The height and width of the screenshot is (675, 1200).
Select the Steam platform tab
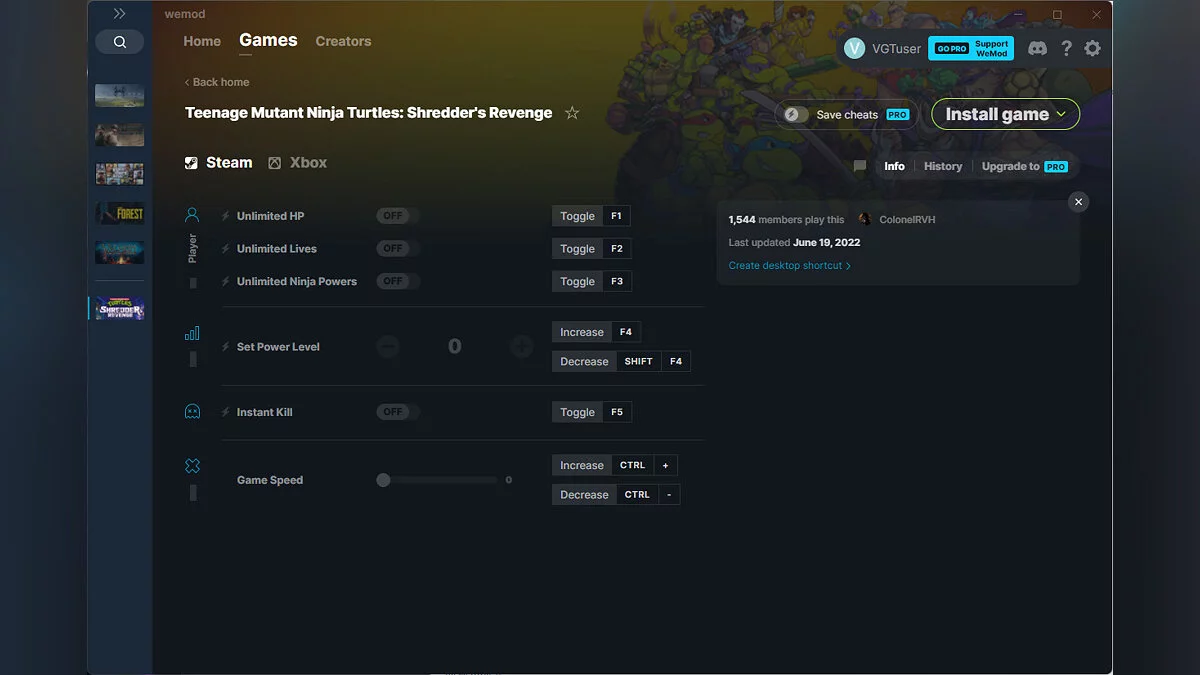point(219,163)
